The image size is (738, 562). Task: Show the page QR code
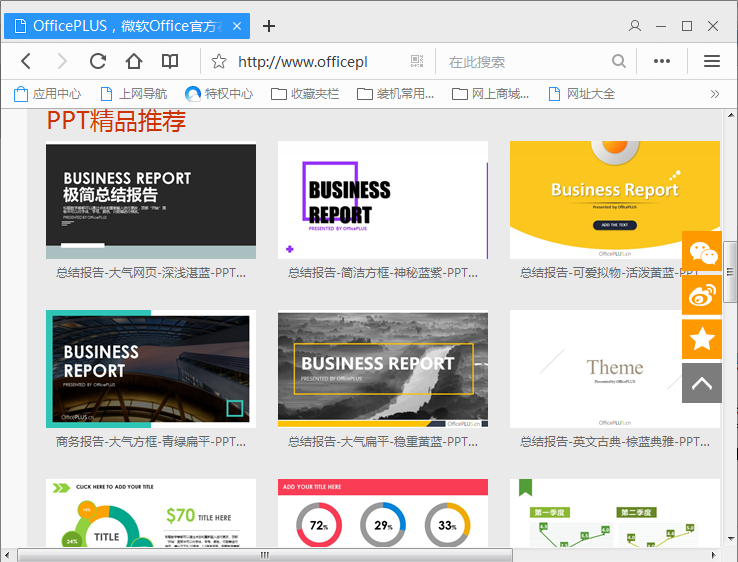(x=417, y=61)
